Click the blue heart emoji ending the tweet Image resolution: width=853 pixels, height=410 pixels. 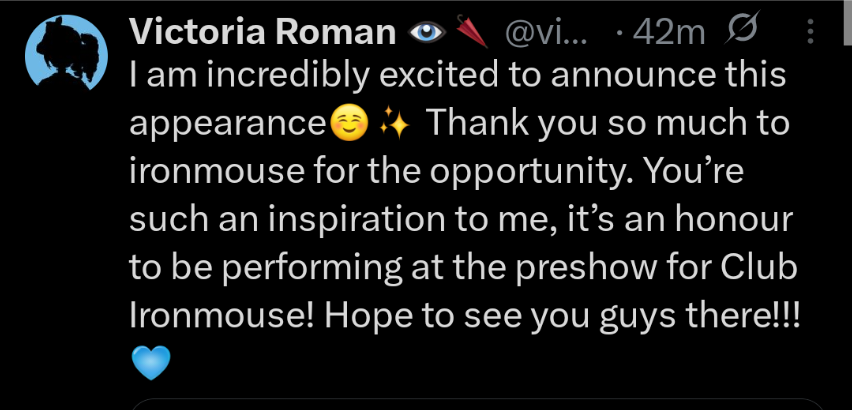click(151, 362)
